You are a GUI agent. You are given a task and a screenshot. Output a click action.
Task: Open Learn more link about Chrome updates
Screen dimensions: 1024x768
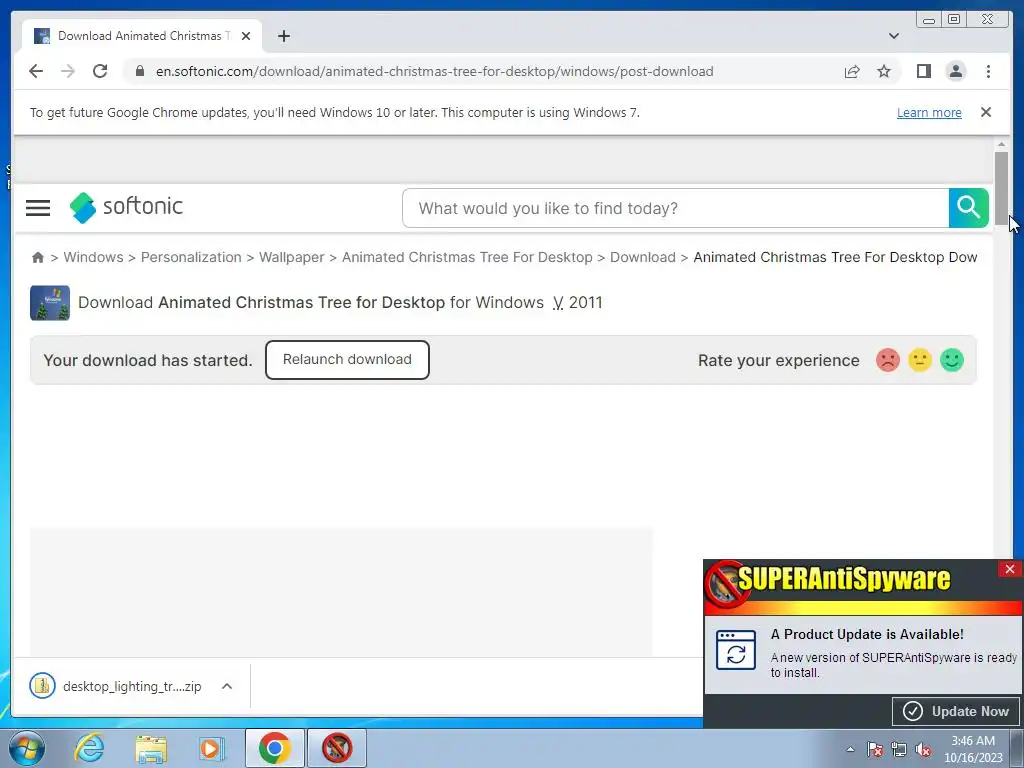[x=929, y=112]
